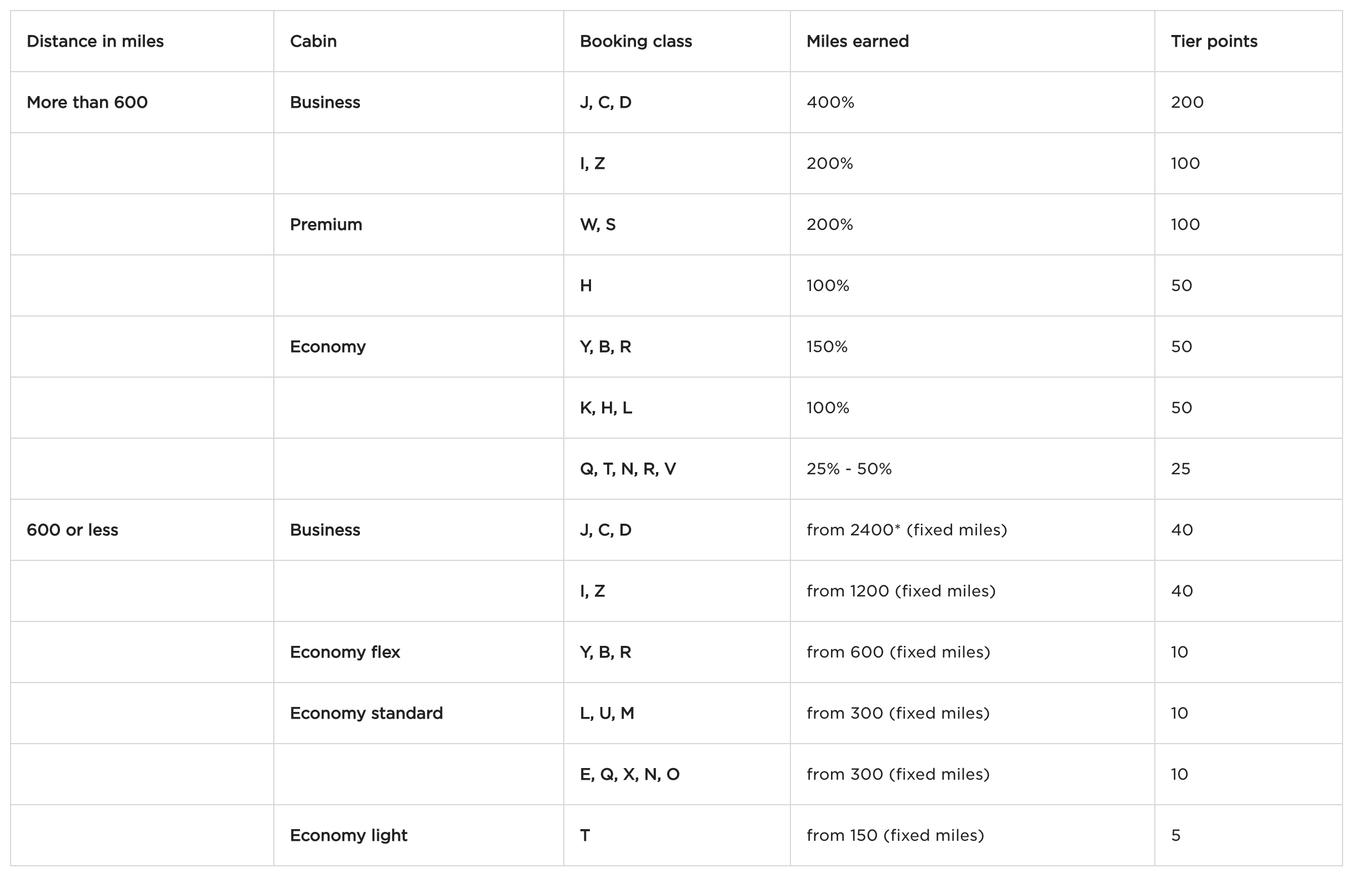
Task: Click the "Distance in miles" column header
Action: (x=95, y=42)
